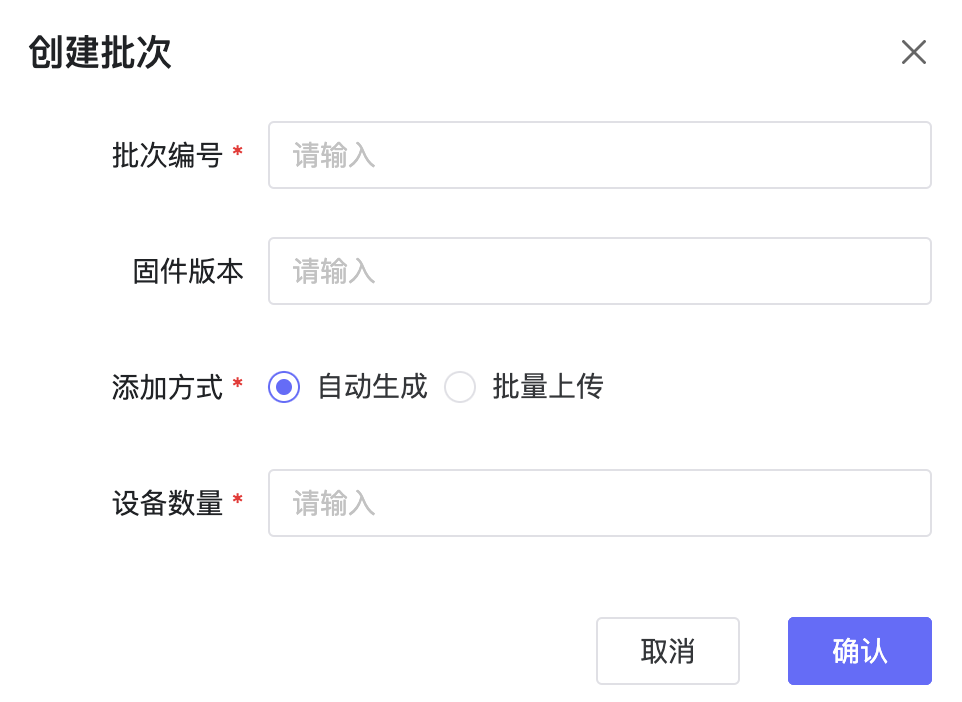Select the required 批次编号 text box
Image resolution: width=962 pixels, height=702 pixels.
[x=598, y=155]
